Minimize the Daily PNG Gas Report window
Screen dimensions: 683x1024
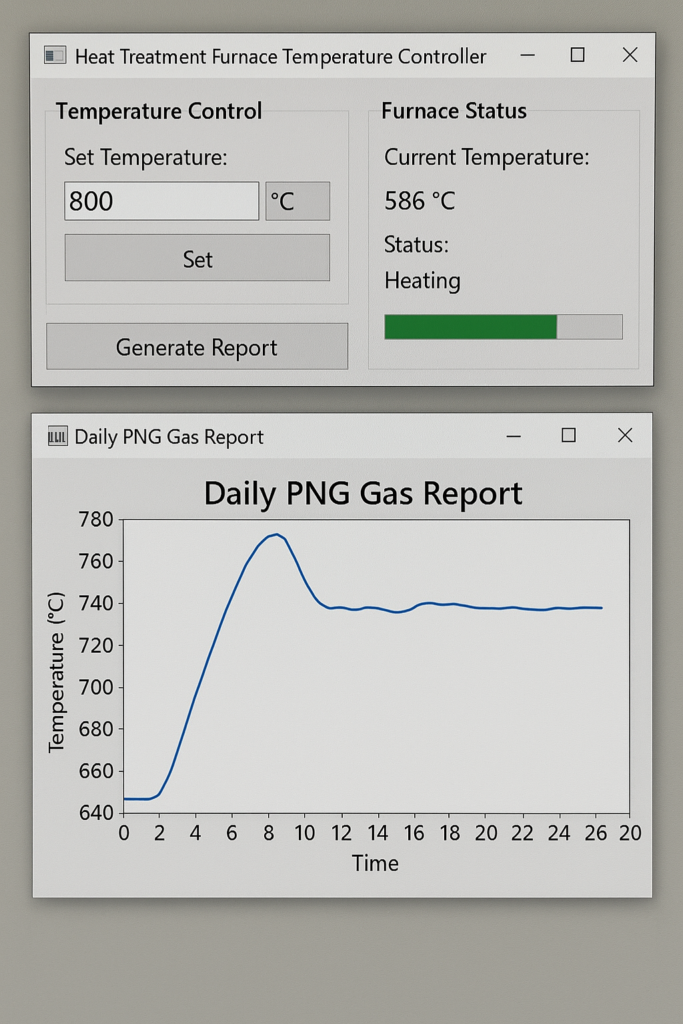click(x=514, y=436)
